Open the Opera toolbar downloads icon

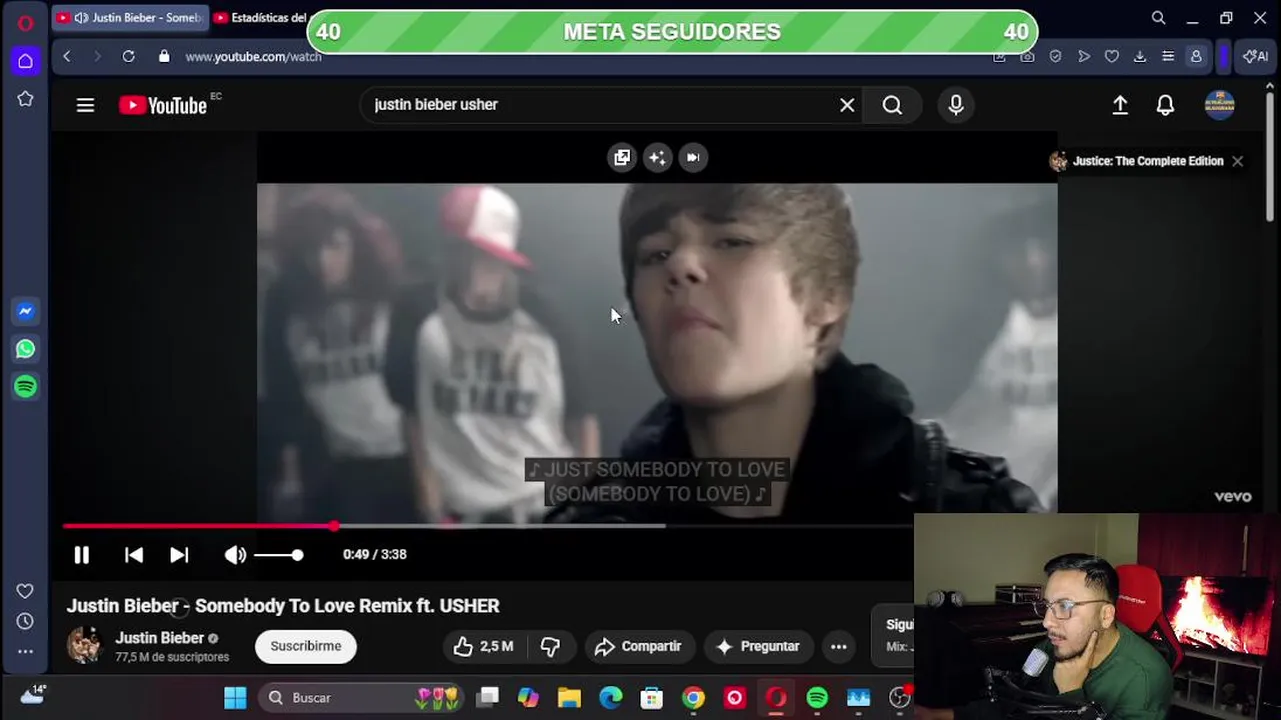tap(1140, 57)
